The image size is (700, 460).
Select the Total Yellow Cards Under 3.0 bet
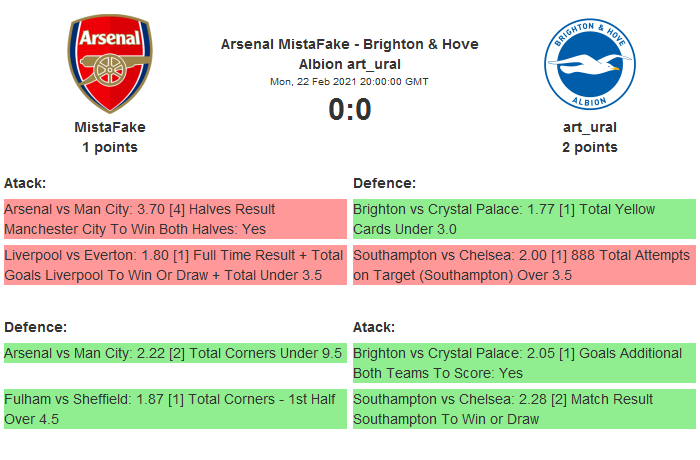point(523,219)
